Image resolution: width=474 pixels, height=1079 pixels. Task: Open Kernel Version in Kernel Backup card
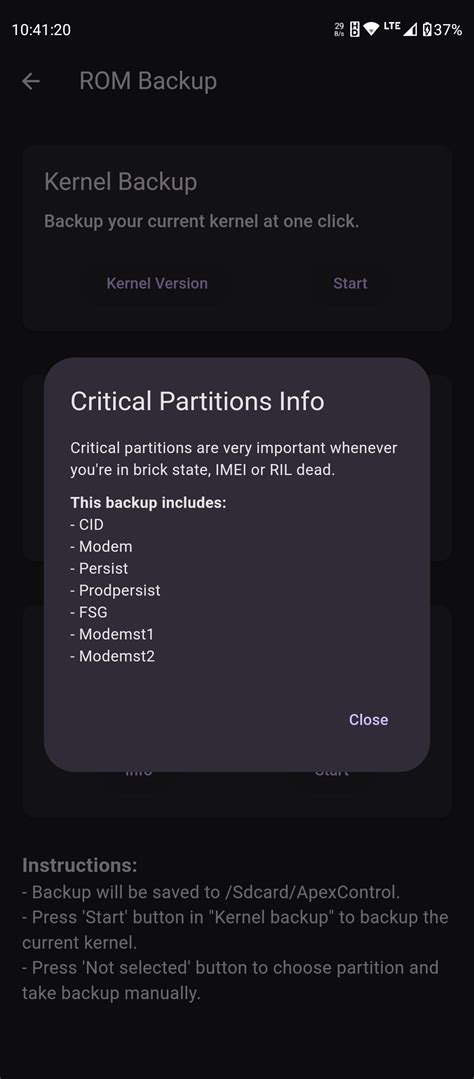(157, 283)
